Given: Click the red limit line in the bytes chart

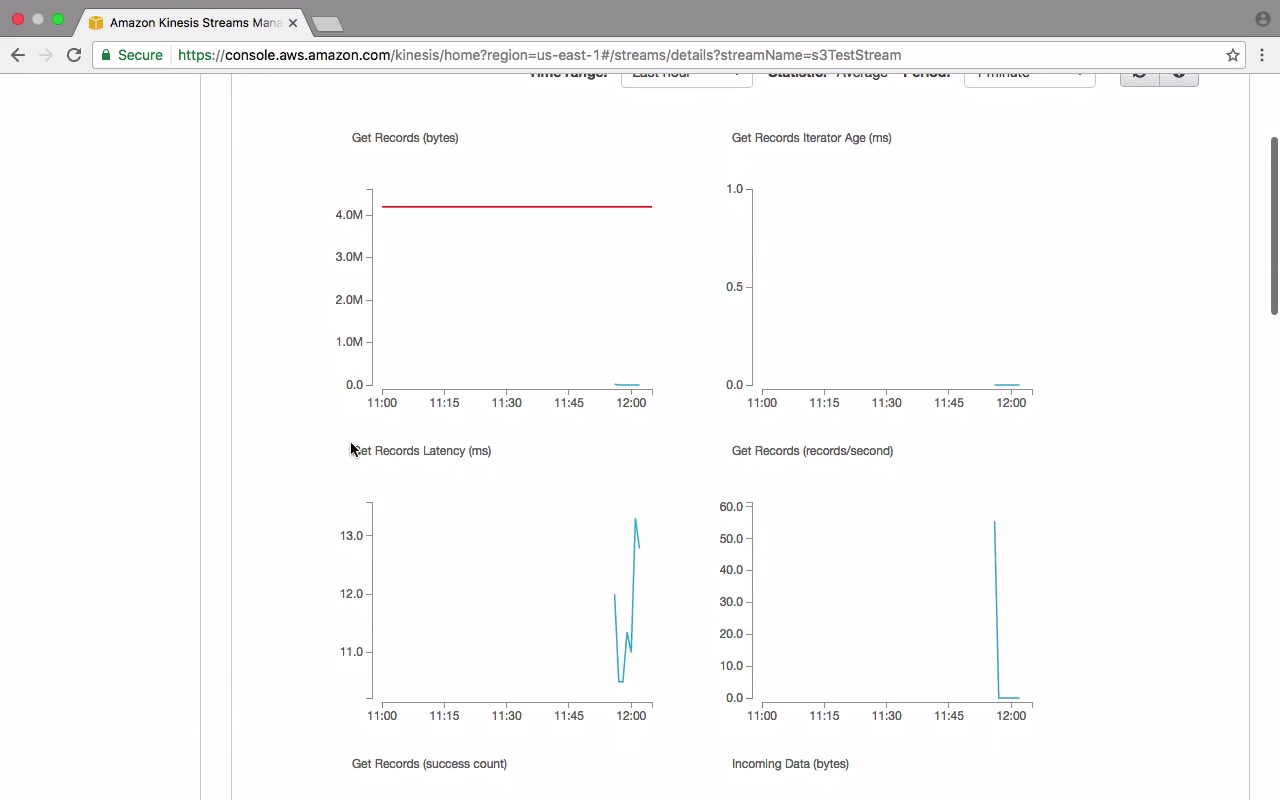Looking at the screenshot, I should click(x=516, y=207).
